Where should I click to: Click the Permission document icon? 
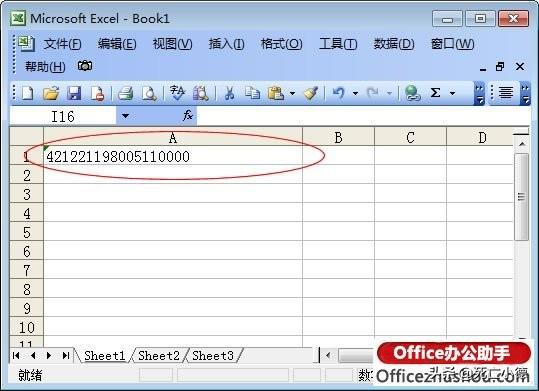pos(97,93)
